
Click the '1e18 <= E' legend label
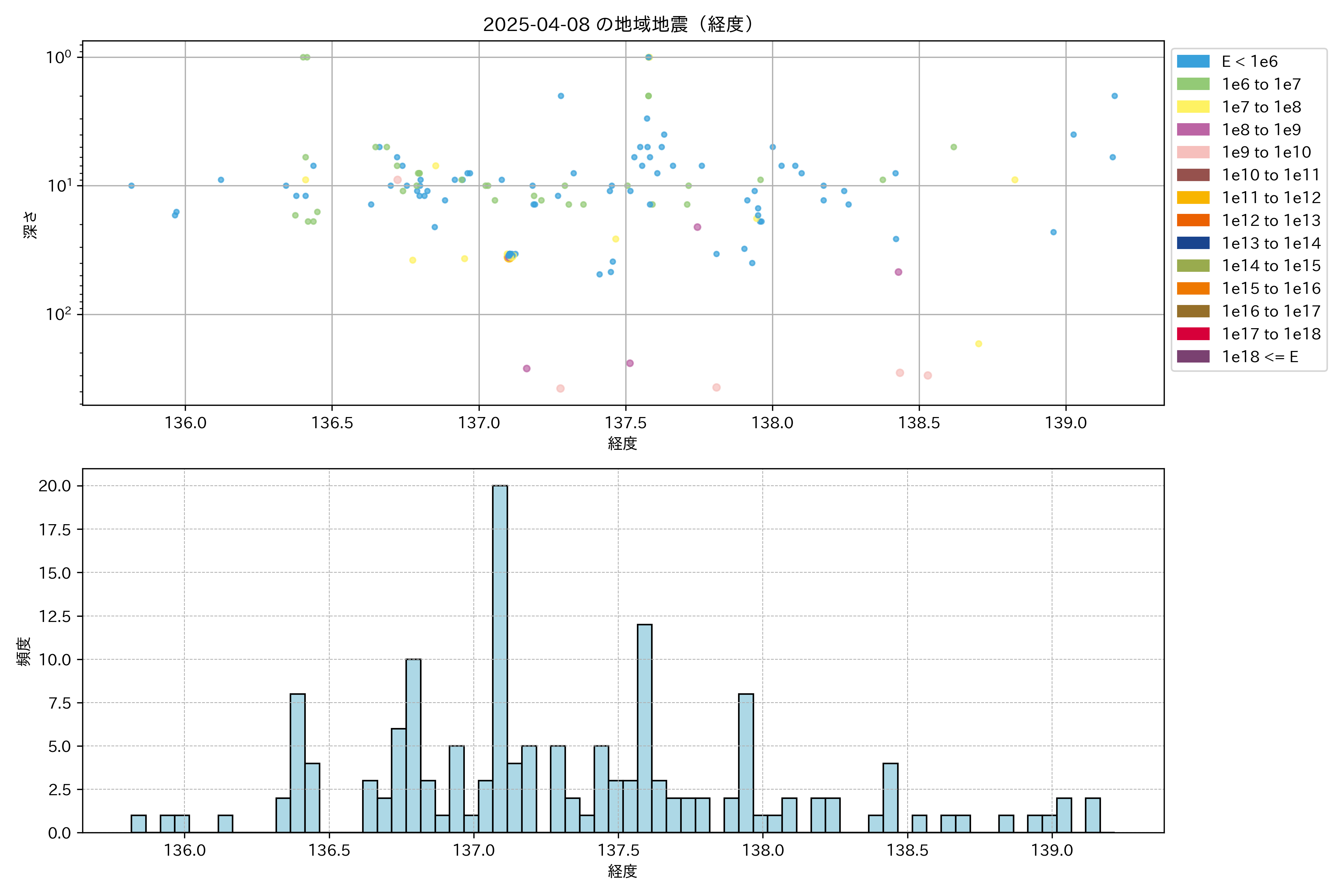pos(1260,357)
